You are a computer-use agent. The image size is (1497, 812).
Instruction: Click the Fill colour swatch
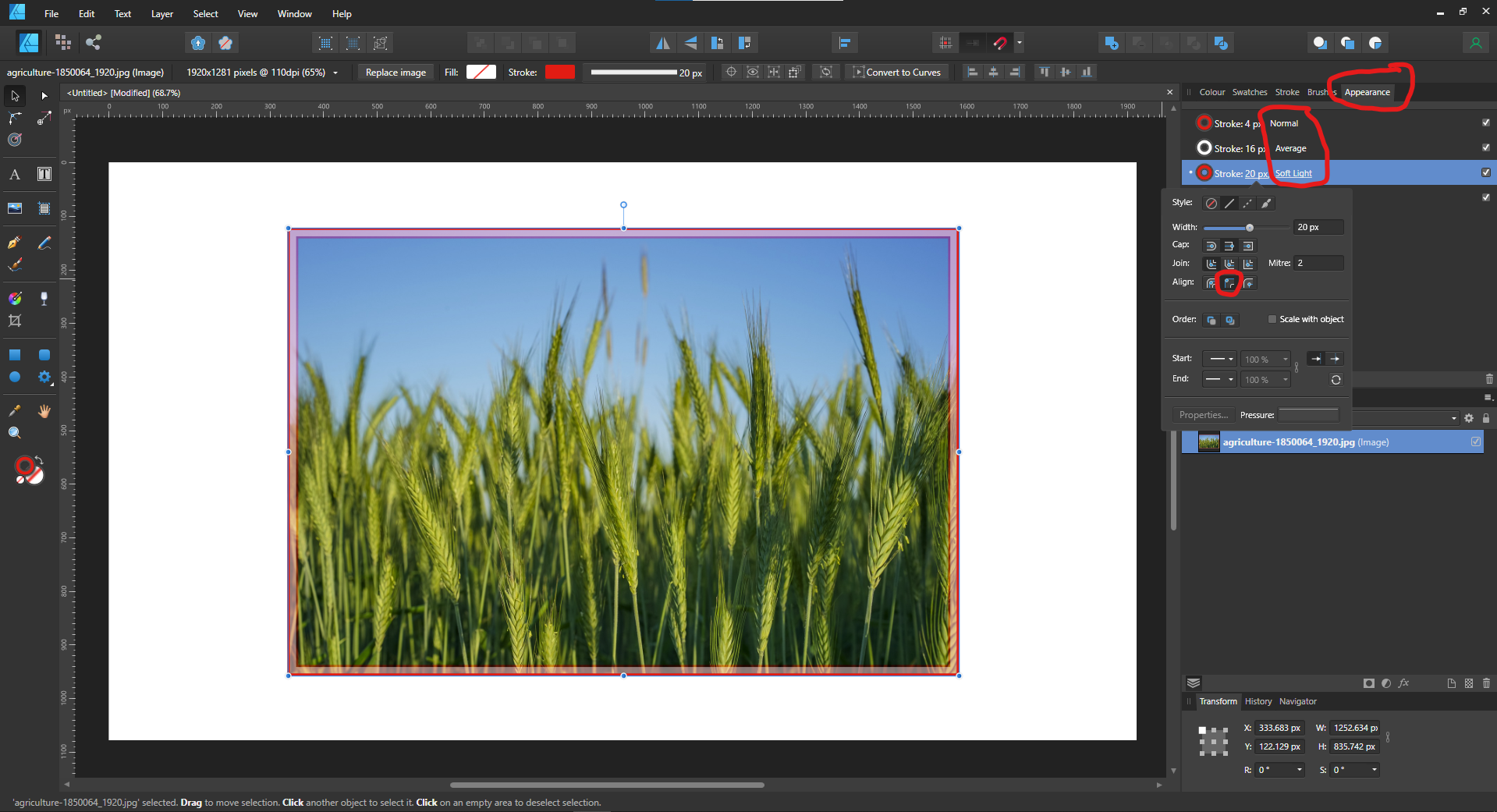click(x=481, y=73)
